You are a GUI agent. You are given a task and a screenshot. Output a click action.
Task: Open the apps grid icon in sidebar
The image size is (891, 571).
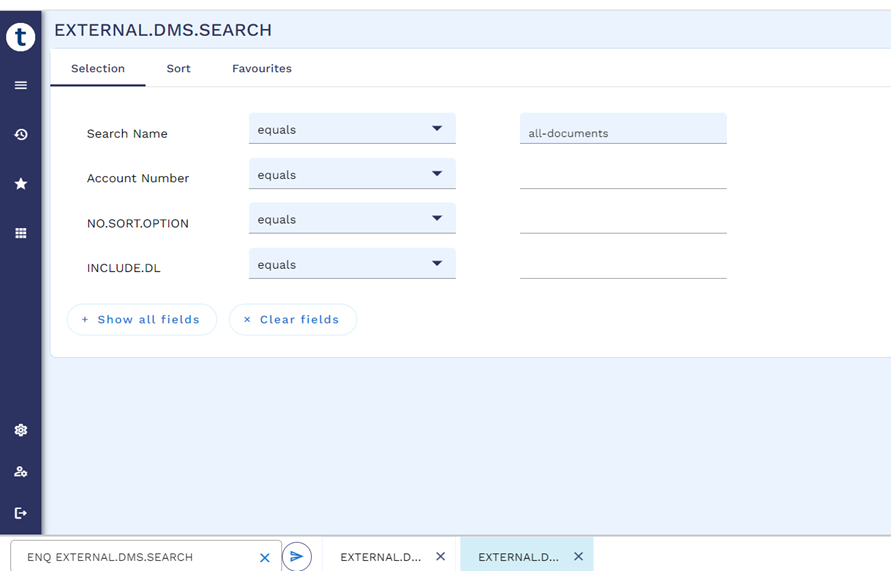point(20,233)
